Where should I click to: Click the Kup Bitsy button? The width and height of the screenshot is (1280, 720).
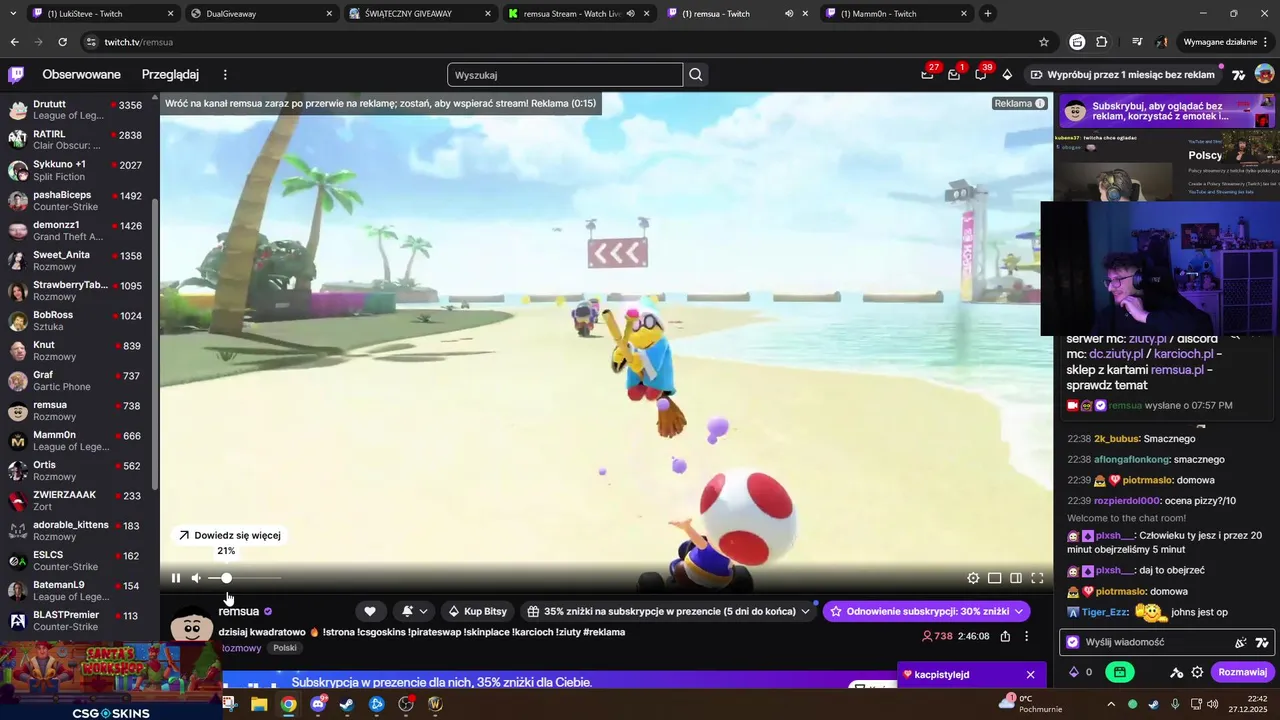(478, 611)
